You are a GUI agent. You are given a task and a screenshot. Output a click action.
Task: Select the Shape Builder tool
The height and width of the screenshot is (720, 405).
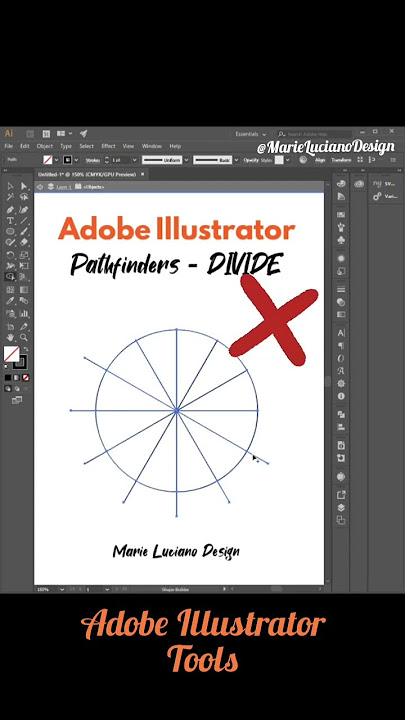coord(10,277)
